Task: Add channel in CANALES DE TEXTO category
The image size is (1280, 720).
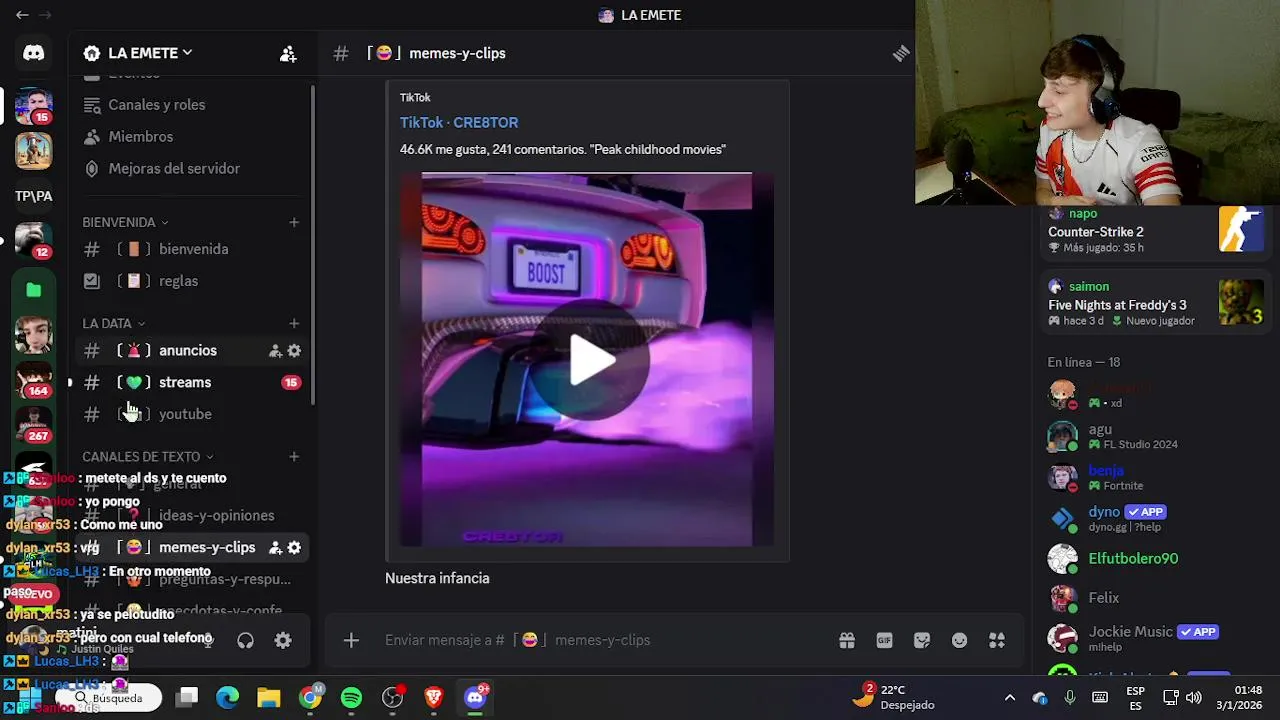Action: point(294,456)
